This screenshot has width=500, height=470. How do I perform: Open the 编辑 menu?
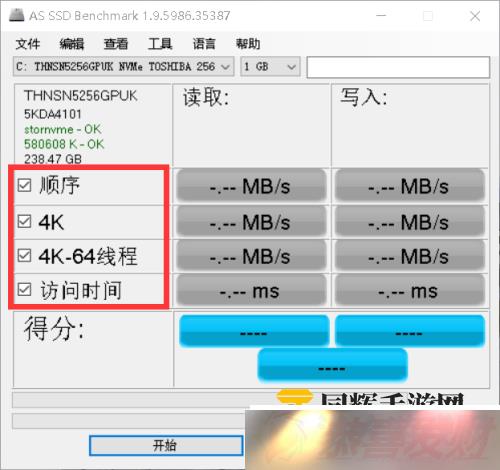pos(72,44)
